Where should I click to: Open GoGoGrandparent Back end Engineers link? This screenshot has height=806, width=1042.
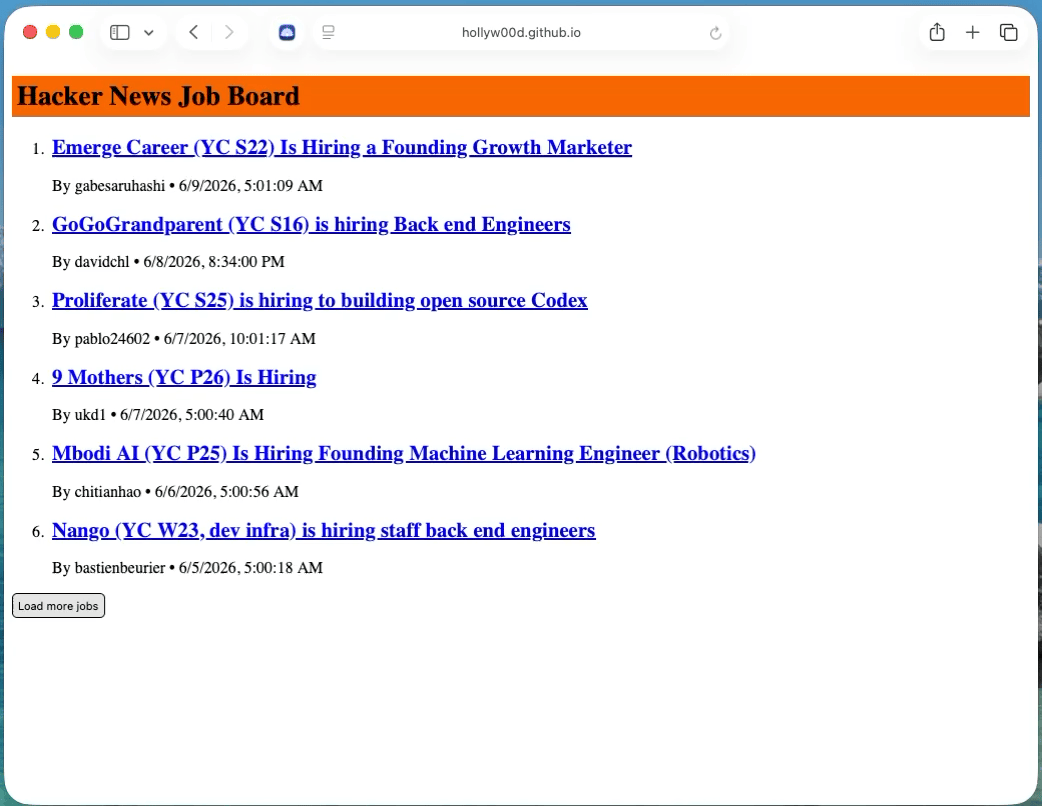pos(311,225)
